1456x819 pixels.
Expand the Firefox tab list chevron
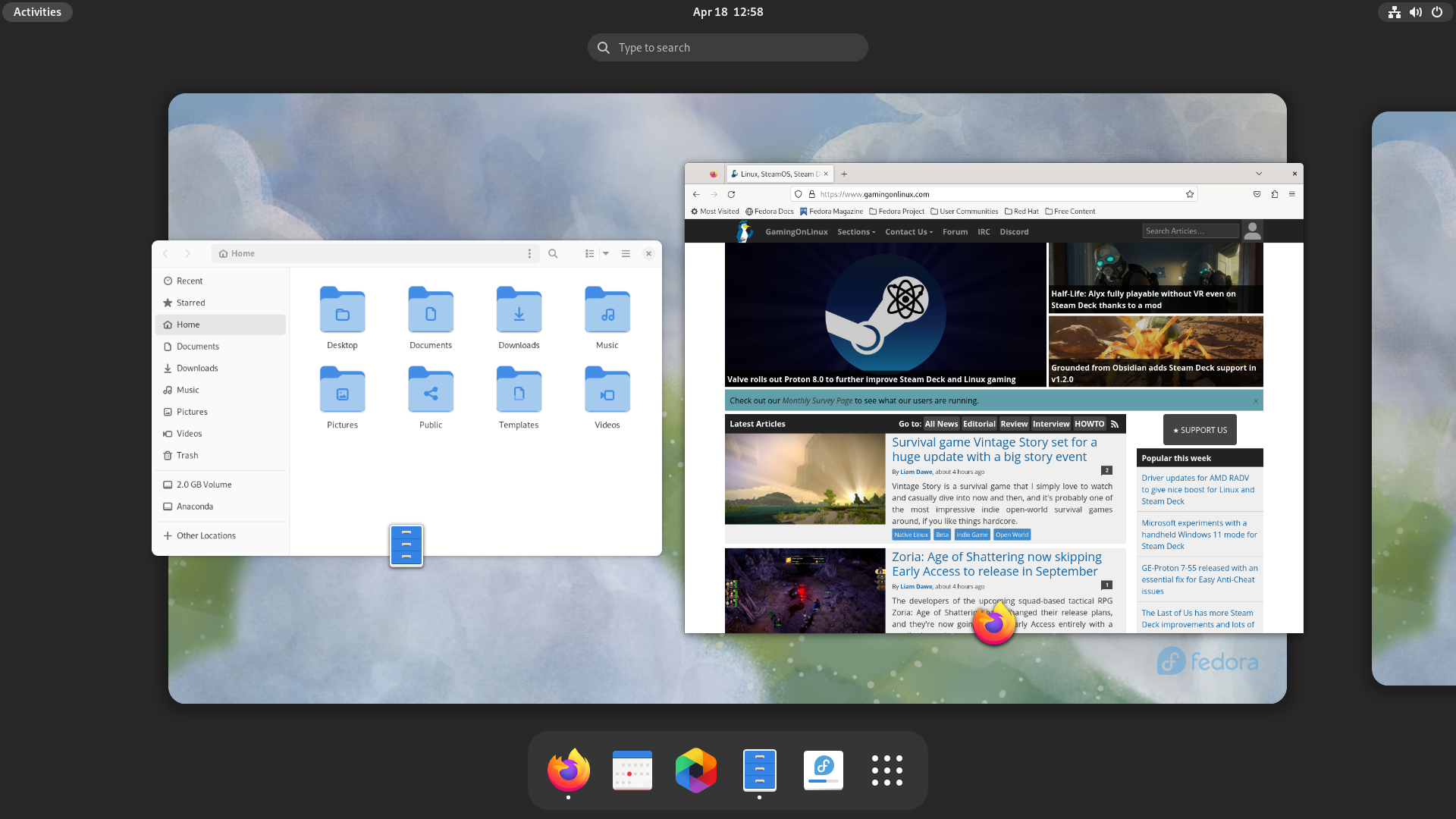coord(1259,174)
